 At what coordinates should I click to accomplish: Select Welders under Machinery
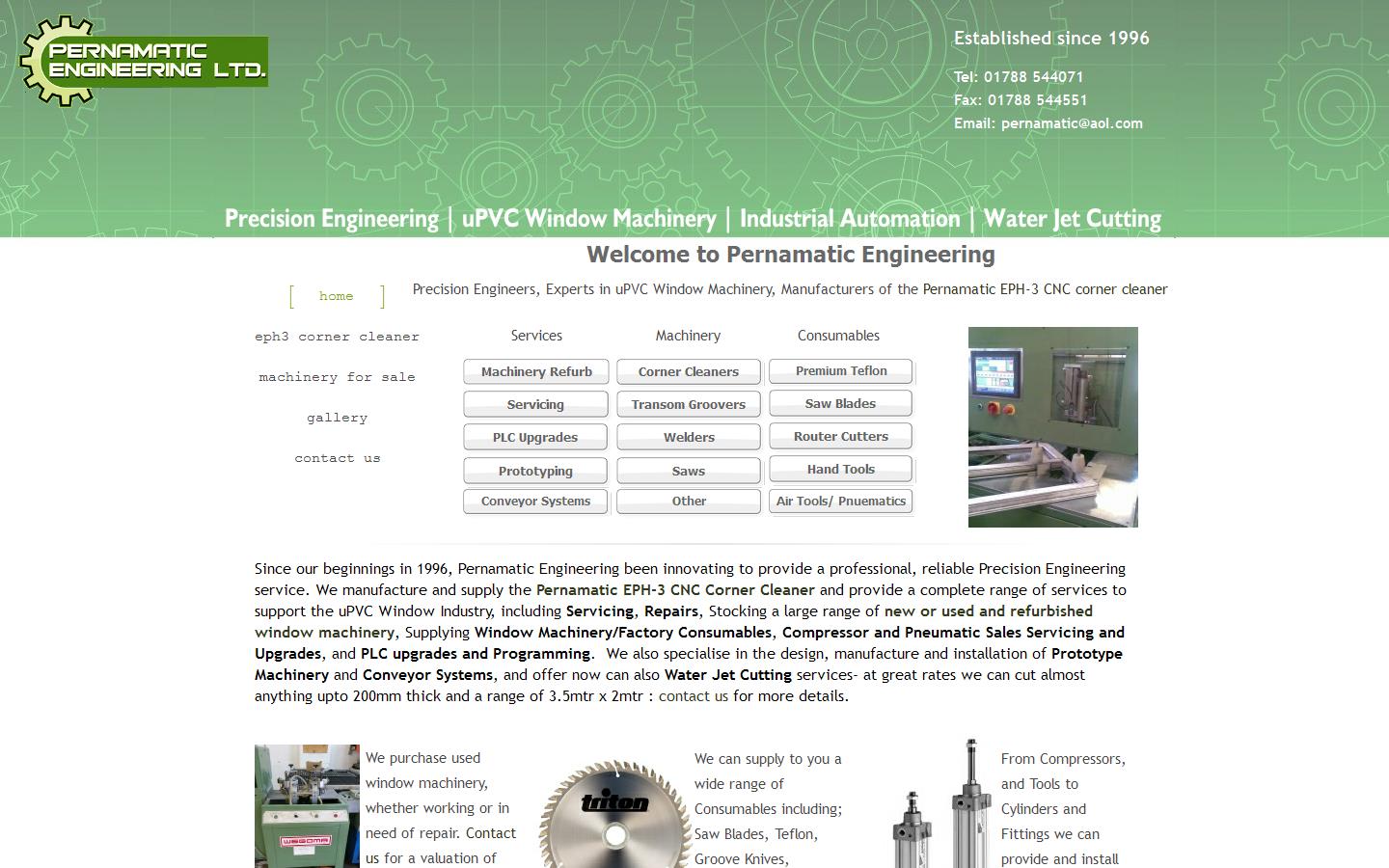pyautogui.click(x=688, y=437)
